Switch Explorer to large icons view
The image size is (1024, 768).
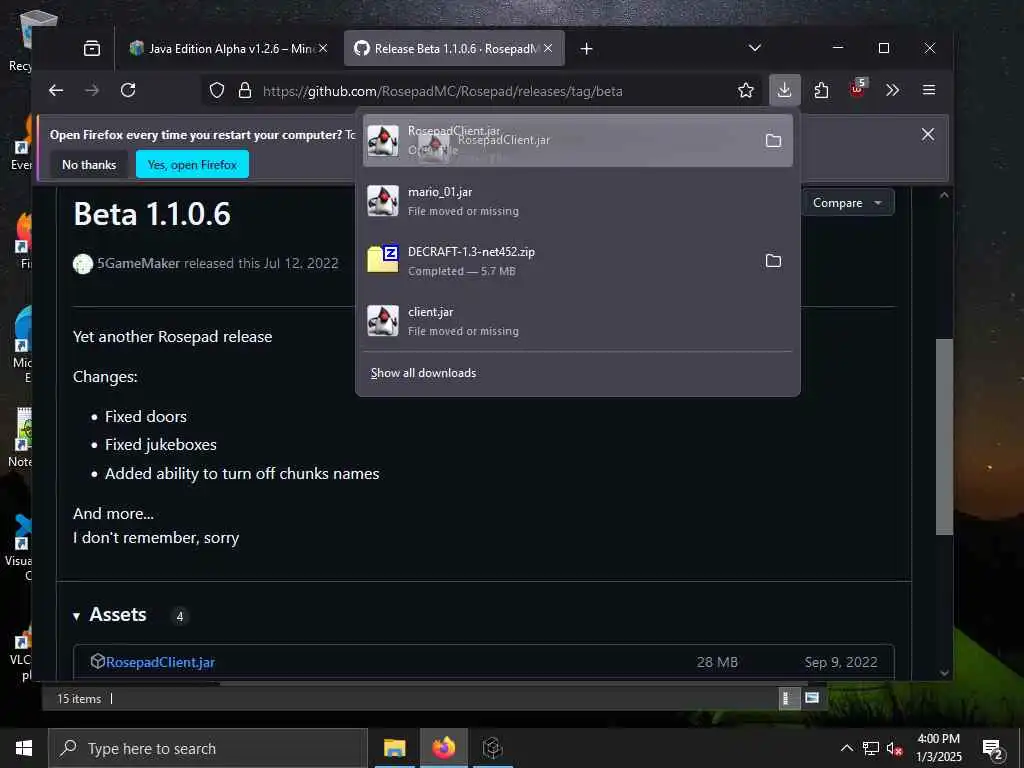click(812, 698)
